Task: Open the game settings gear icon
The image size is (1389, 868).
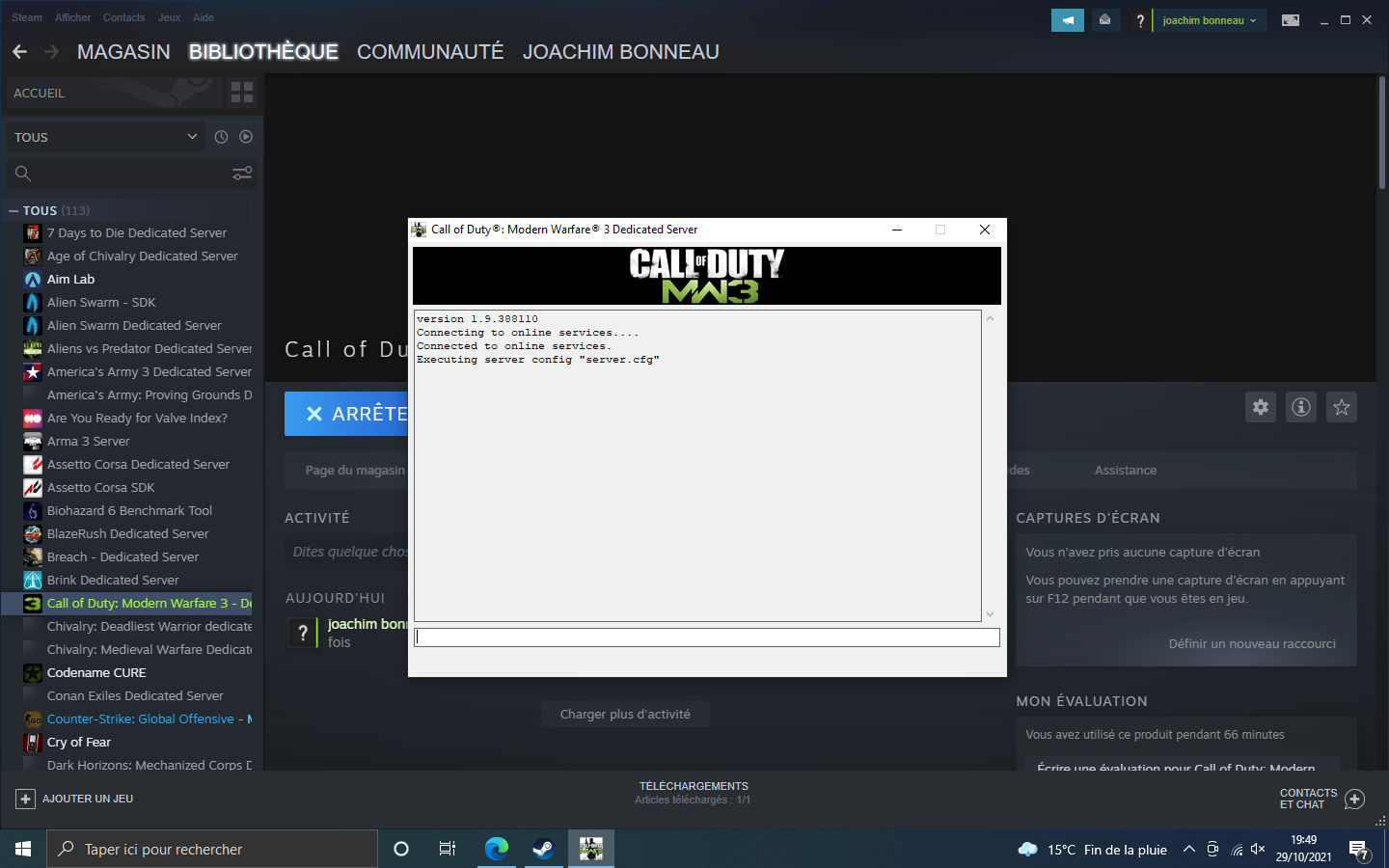Action: [1261, 407]
